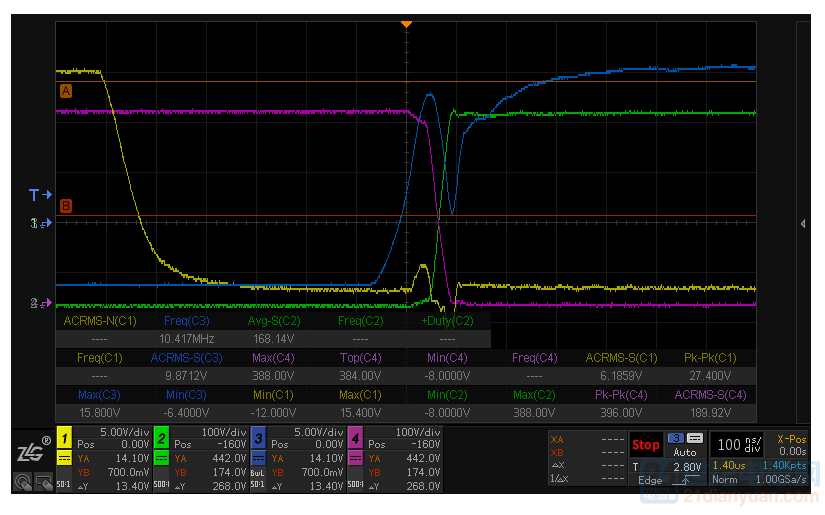Adjust trigger level T 2.80V field
Image resolution: width=825 pixels, height=515 pixels.
click(x=666, y=467)
